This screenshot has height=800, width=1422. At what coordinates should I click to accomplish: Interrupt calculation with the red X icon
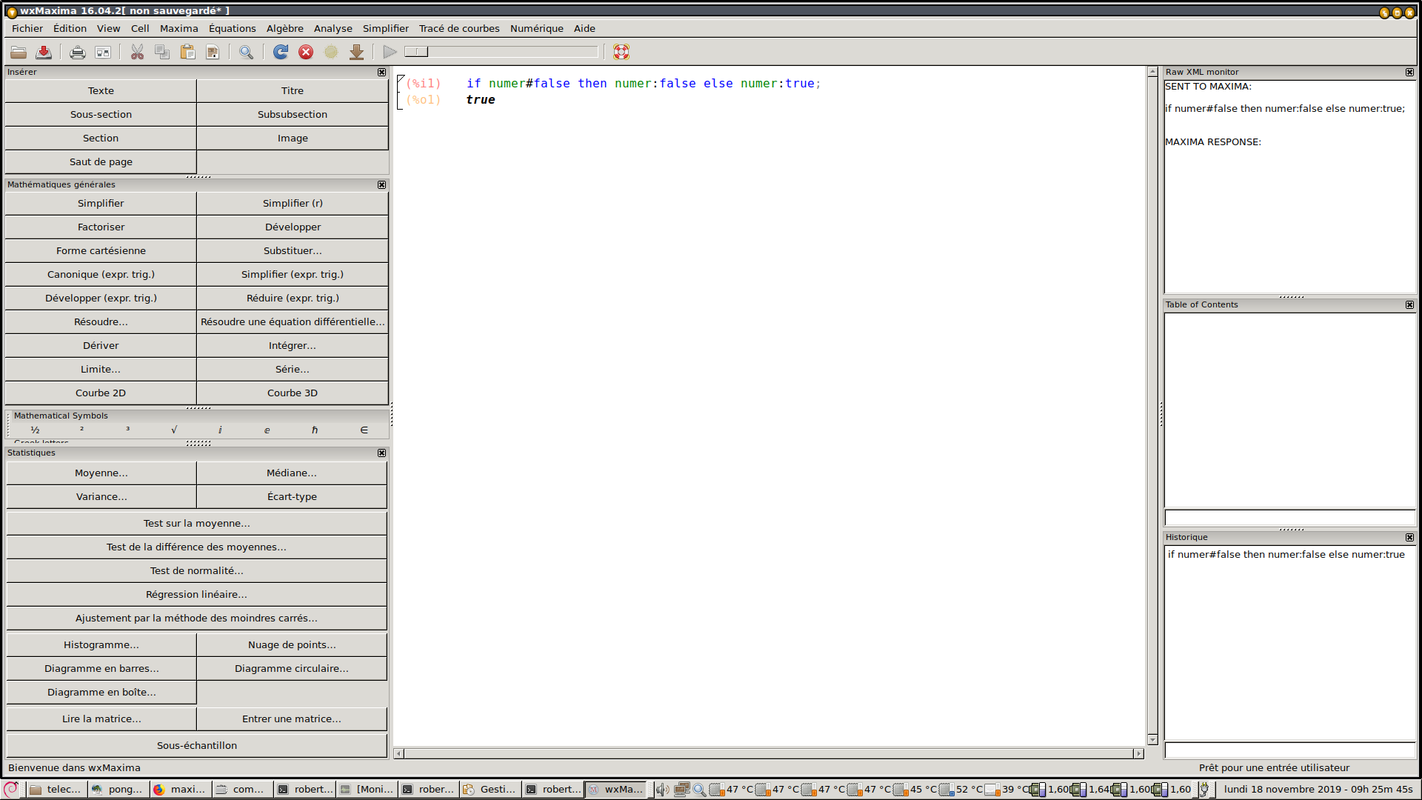(x=306, y=52)
